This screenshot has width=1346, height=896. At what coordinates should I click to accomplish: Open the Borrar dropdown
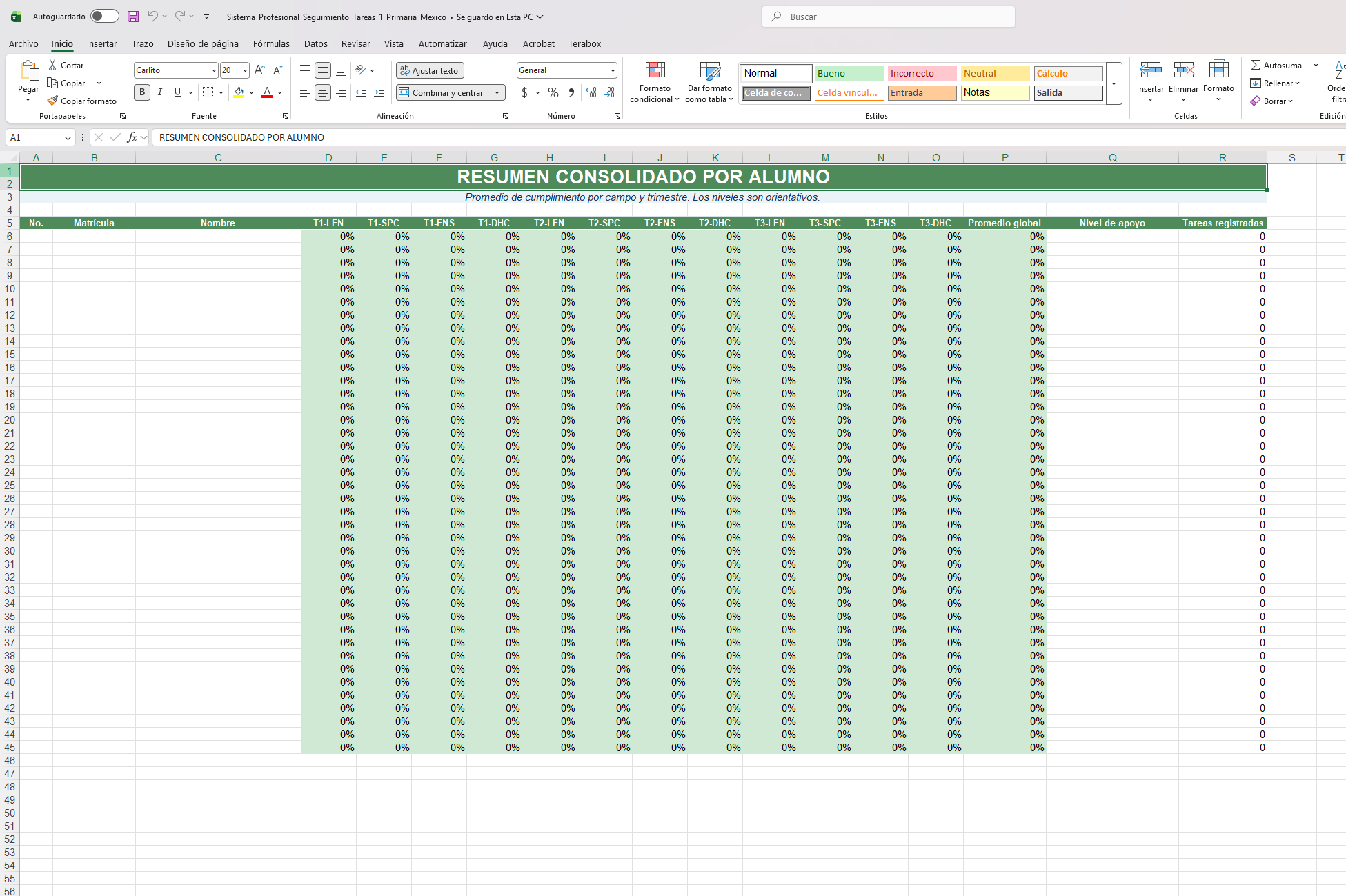pos(1272,101)
